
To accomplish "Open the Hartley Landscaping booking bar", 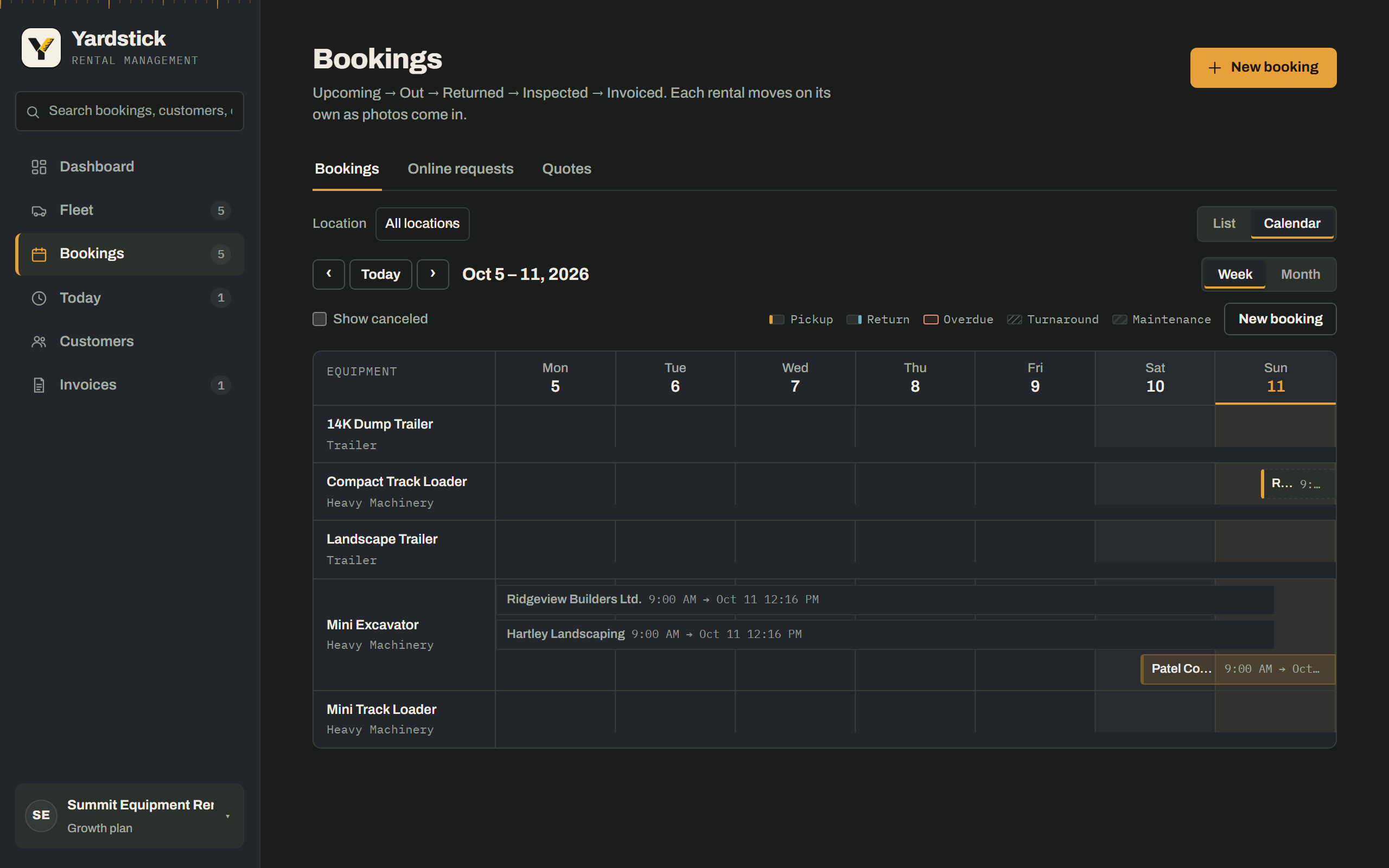I will (x=884, y=634).
